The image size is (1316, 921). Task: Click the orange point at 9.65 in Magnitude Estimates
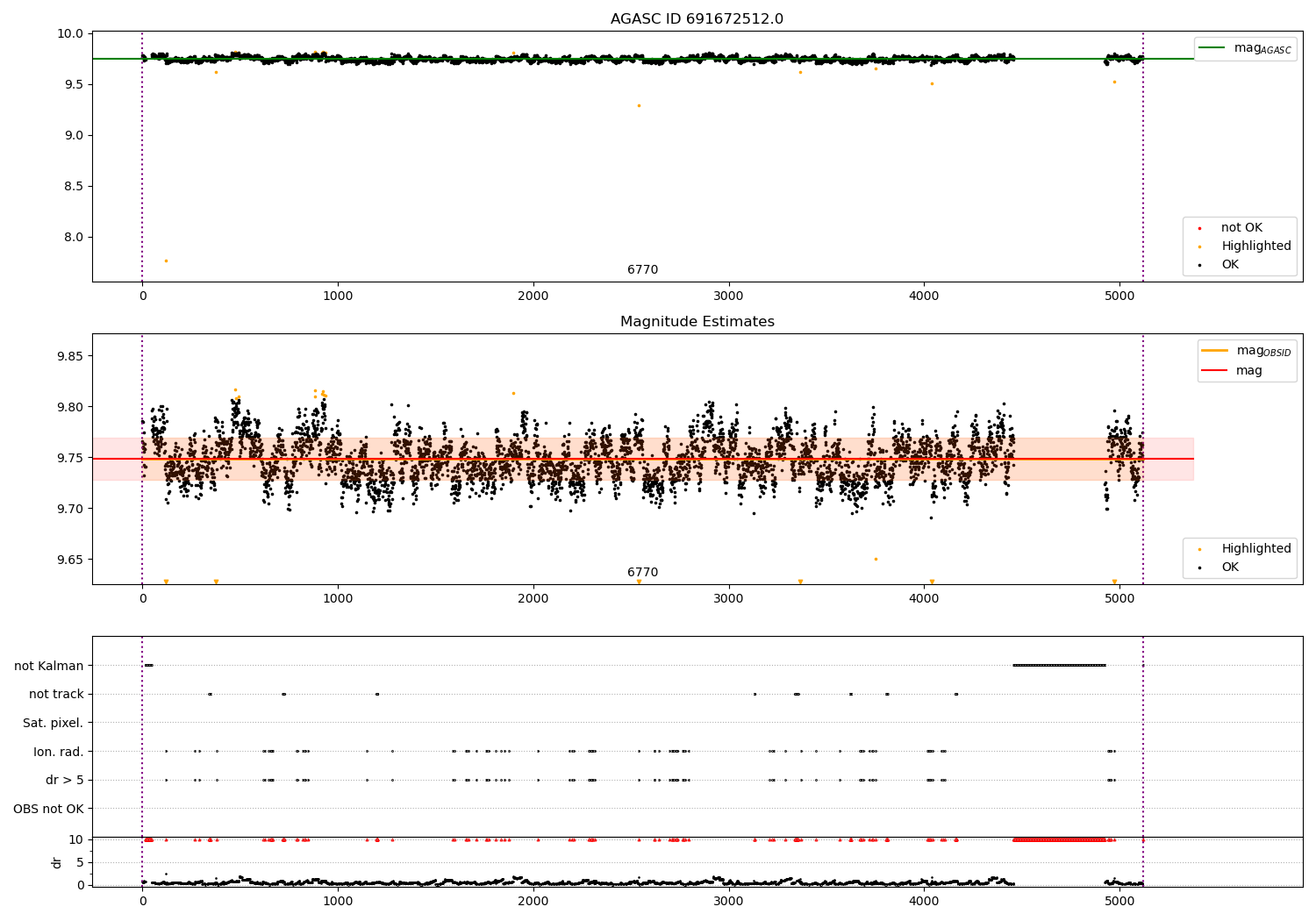tap(876, 559)
